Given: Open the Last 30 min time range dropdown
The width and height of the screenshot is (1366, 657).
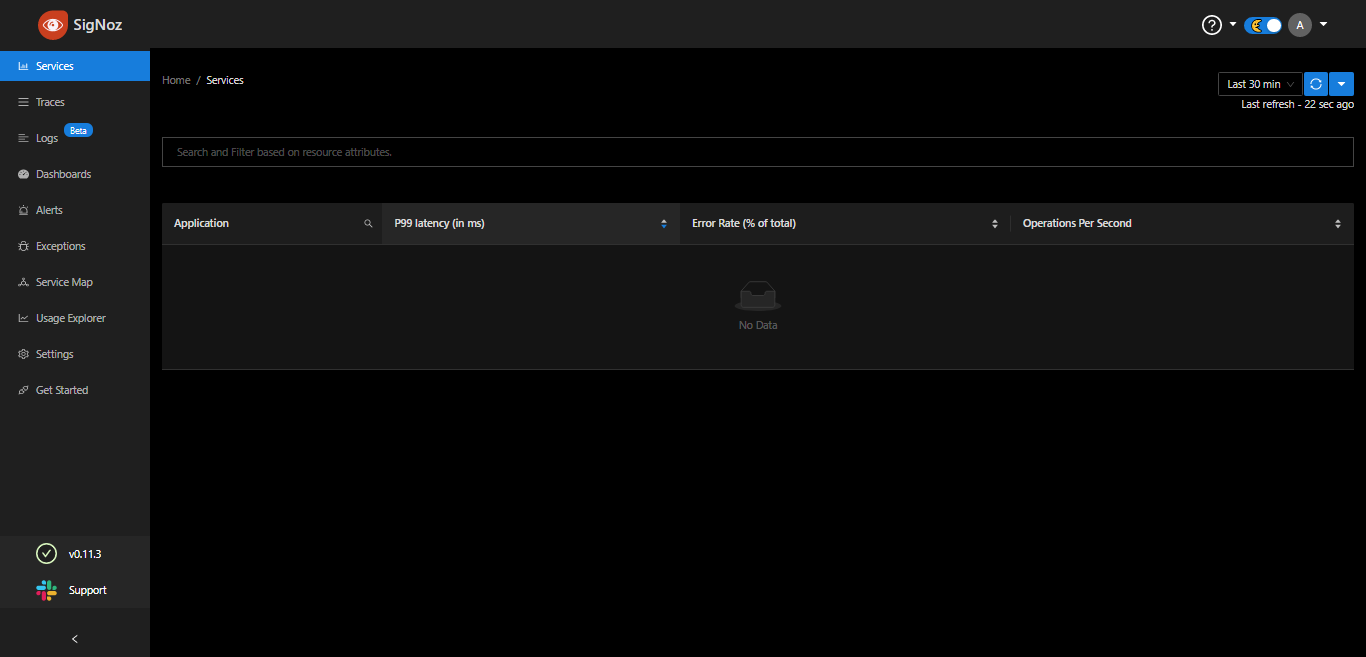Looking at the screenshot, I should [1259, 84].
